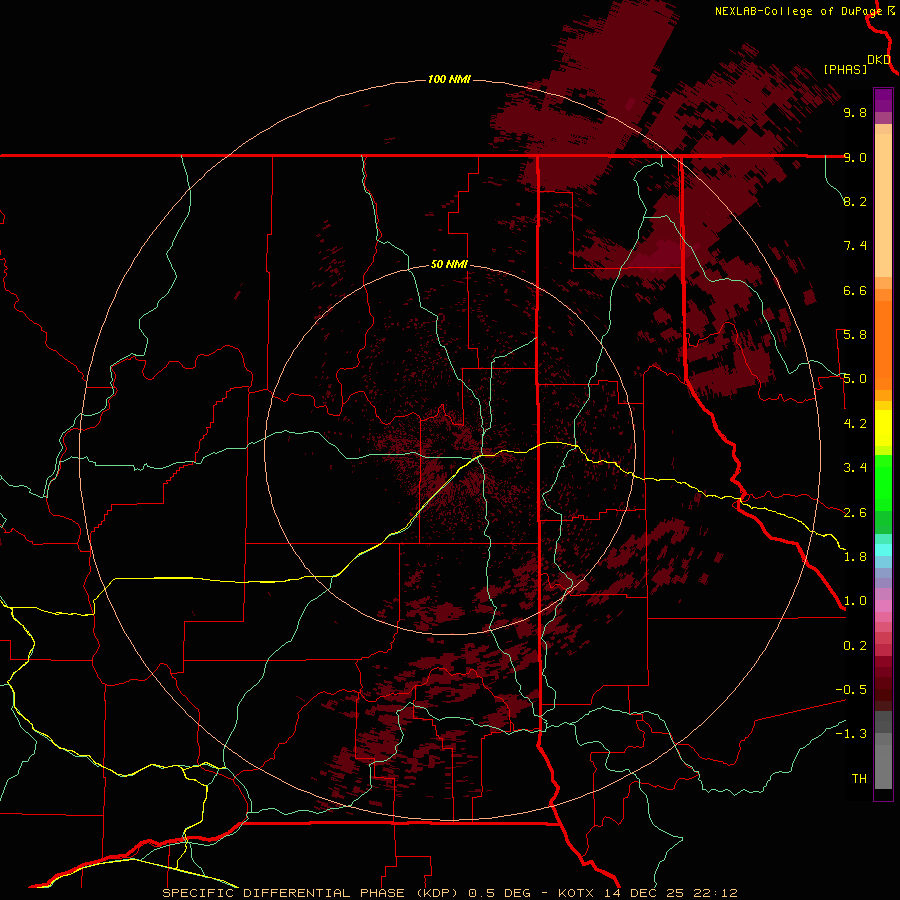
Task: Click the 100 NMI range ring label
Action: [x=449, y=79]
